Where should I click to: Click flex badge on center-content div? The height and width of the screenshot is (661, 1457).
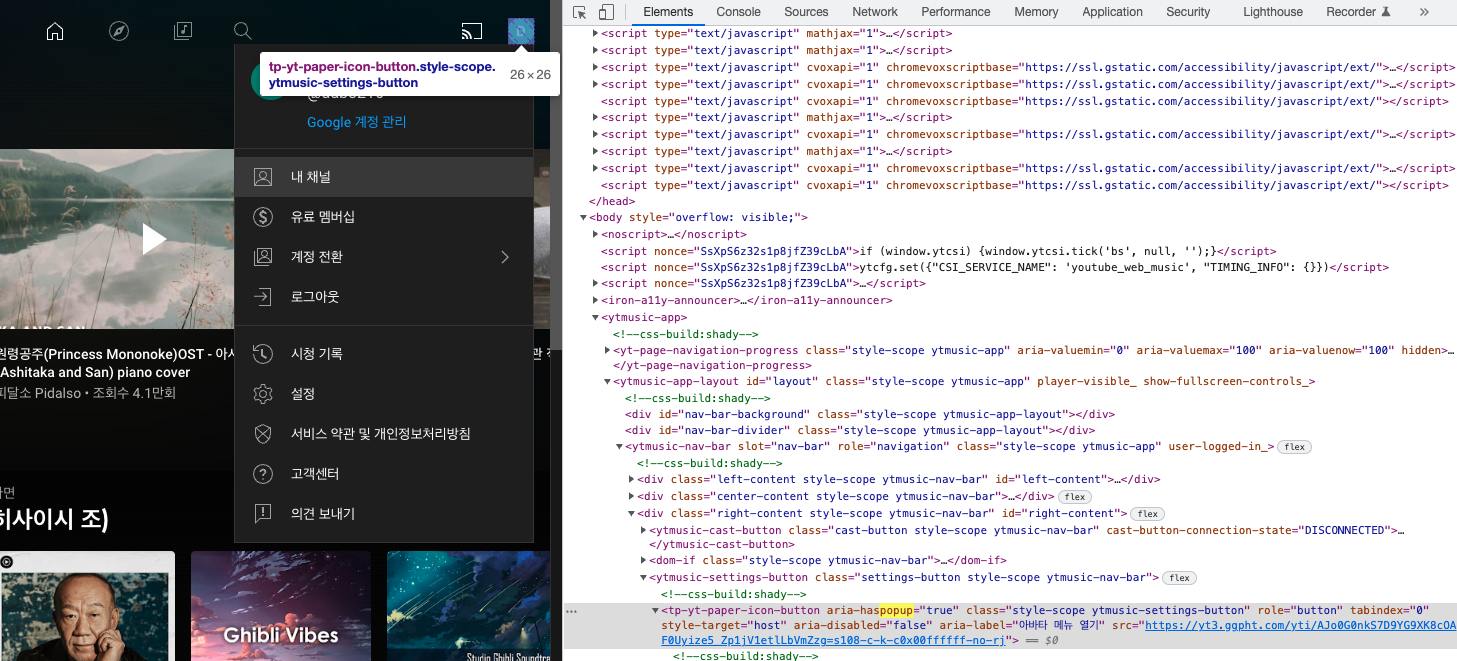1075,497
